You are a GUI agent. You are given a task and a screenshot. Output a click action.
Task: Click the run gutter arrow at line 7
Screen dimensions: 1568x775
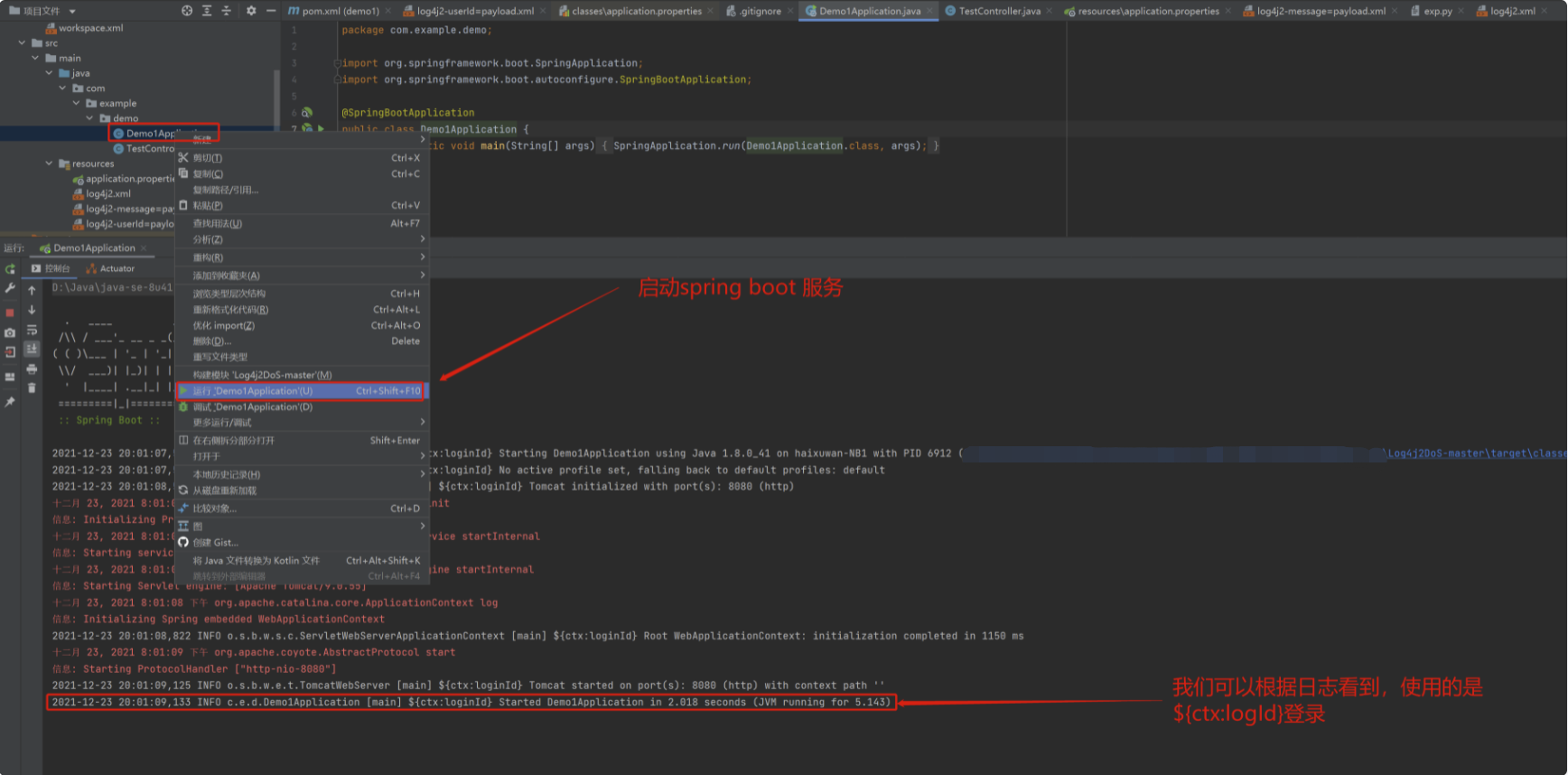coord(321,129)
